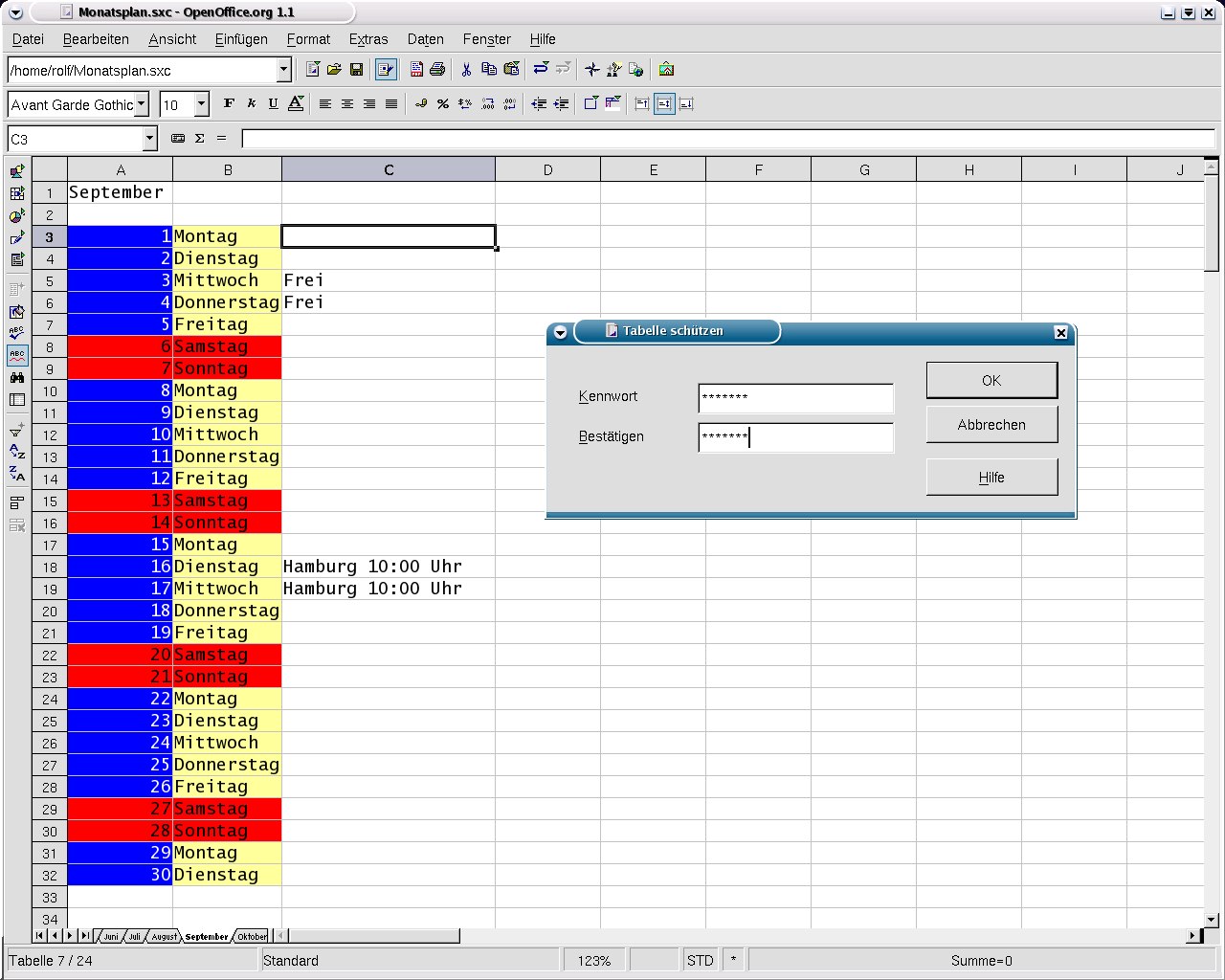Click the zoom 123% status field
This screenshot has width=1225, height=980.
pyautogui.click(x=593, y=961)
